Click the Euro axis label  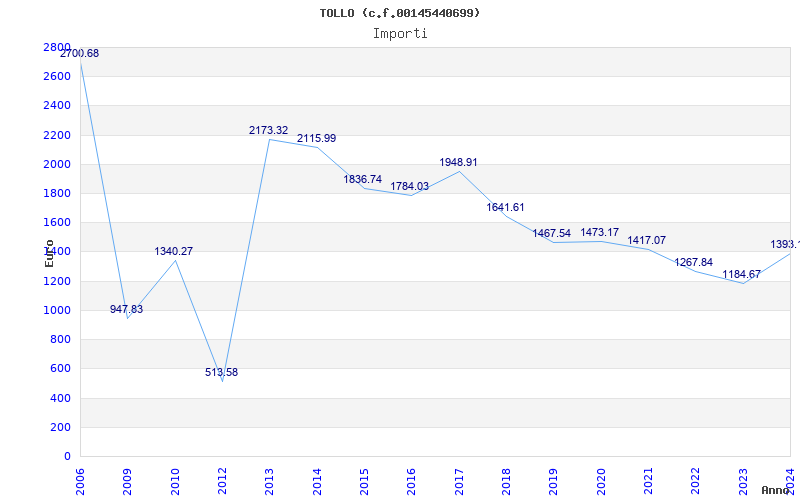pyautogui.click(x=49, y=253)
